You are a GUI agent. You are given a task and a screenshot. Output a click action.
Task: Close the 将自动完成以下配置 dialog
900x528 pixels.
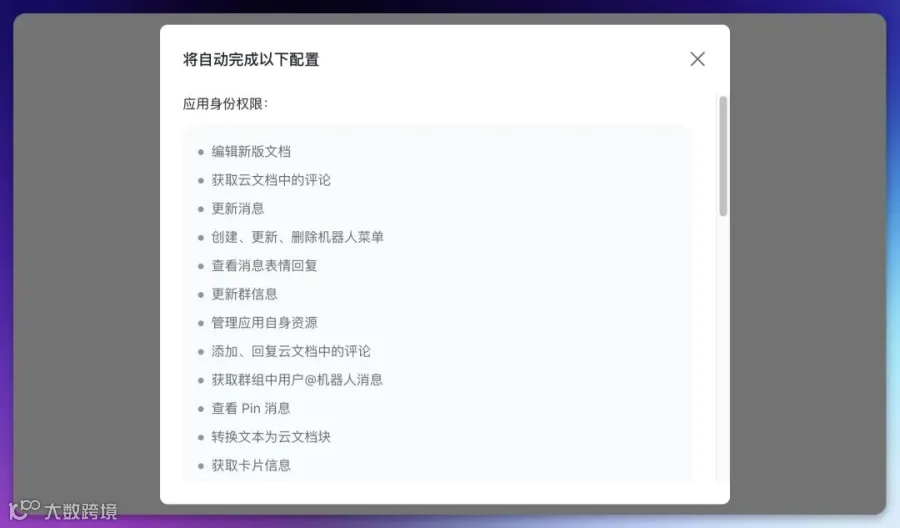(697, 59)
